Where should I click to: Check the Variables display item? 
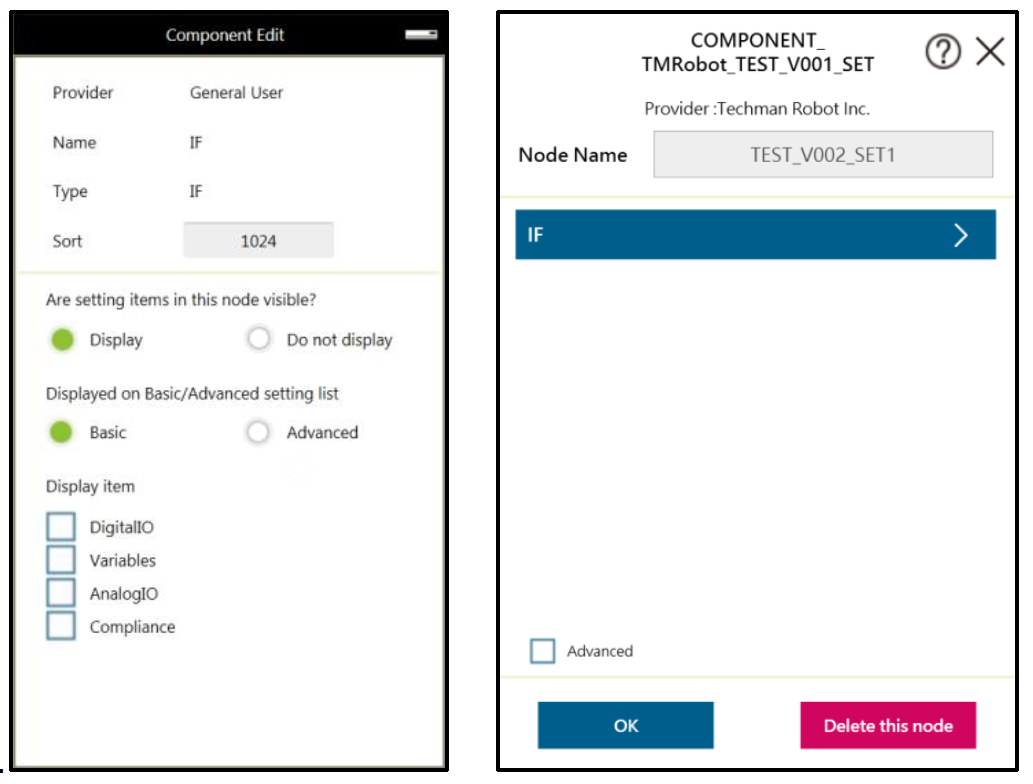61,559
